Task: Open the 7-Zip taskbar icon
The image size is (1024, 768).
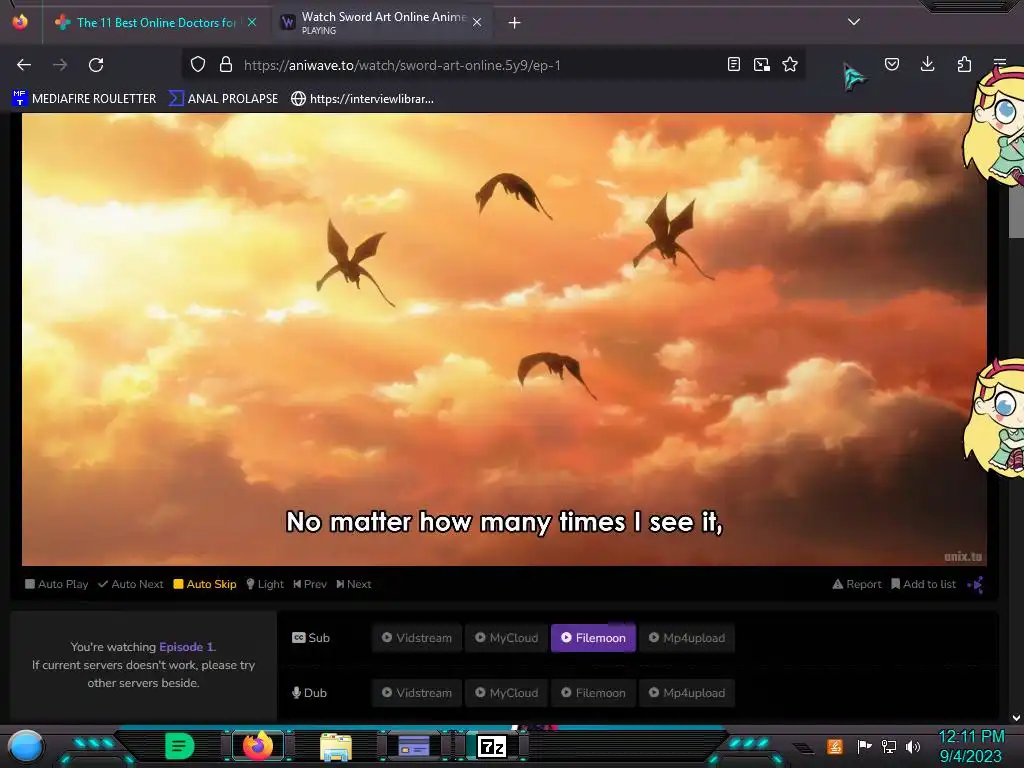Action: click(x=492, y=746)
